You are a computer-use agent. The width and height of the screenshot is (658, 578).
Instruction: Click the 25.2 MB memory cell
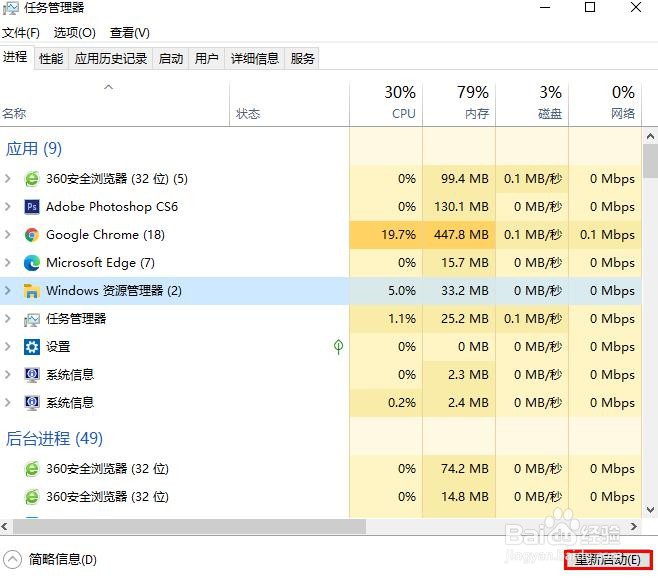pyautogui.click(x=459, y=319)
